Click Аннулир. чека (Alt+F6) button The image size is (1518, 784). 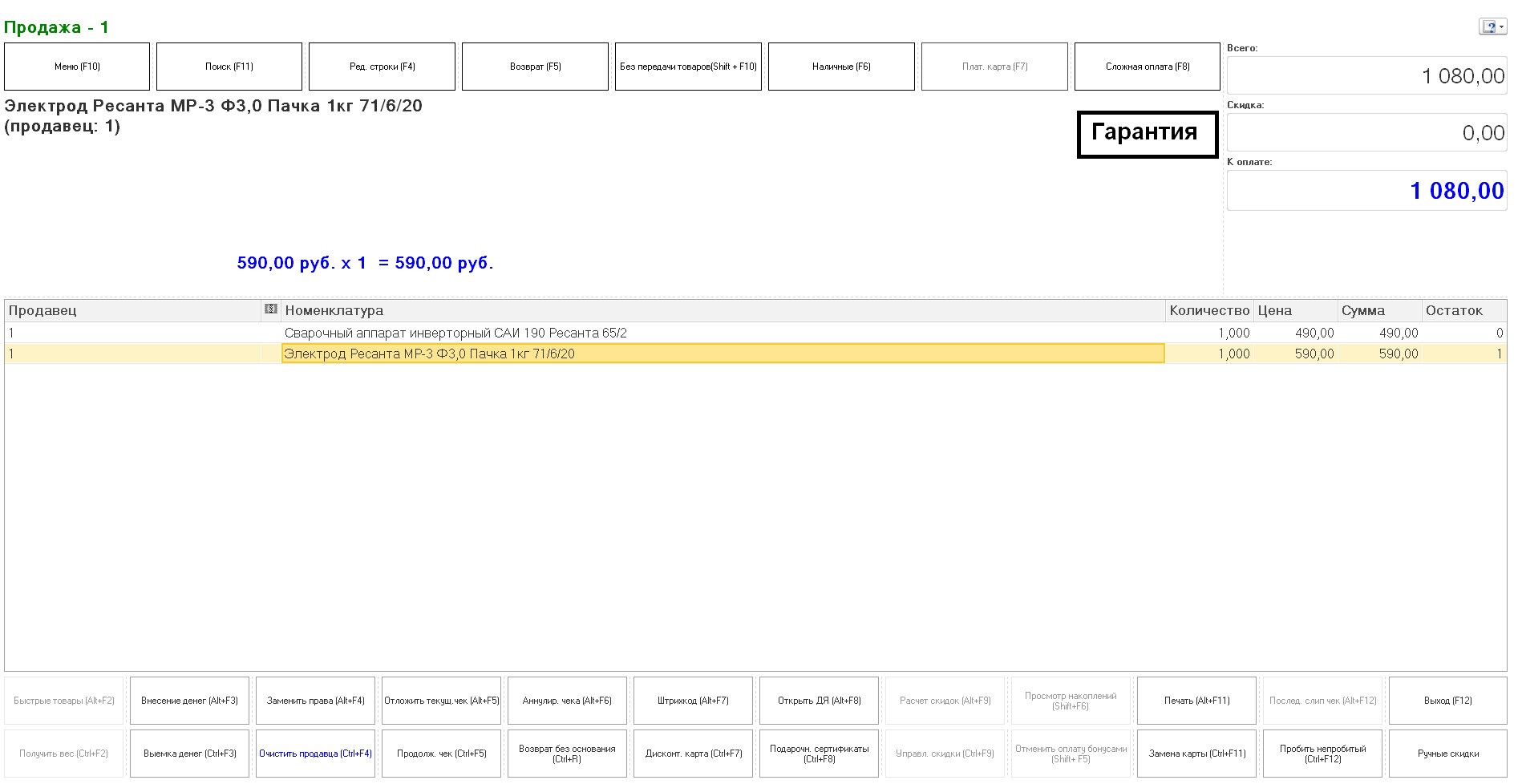click(567, 701)
